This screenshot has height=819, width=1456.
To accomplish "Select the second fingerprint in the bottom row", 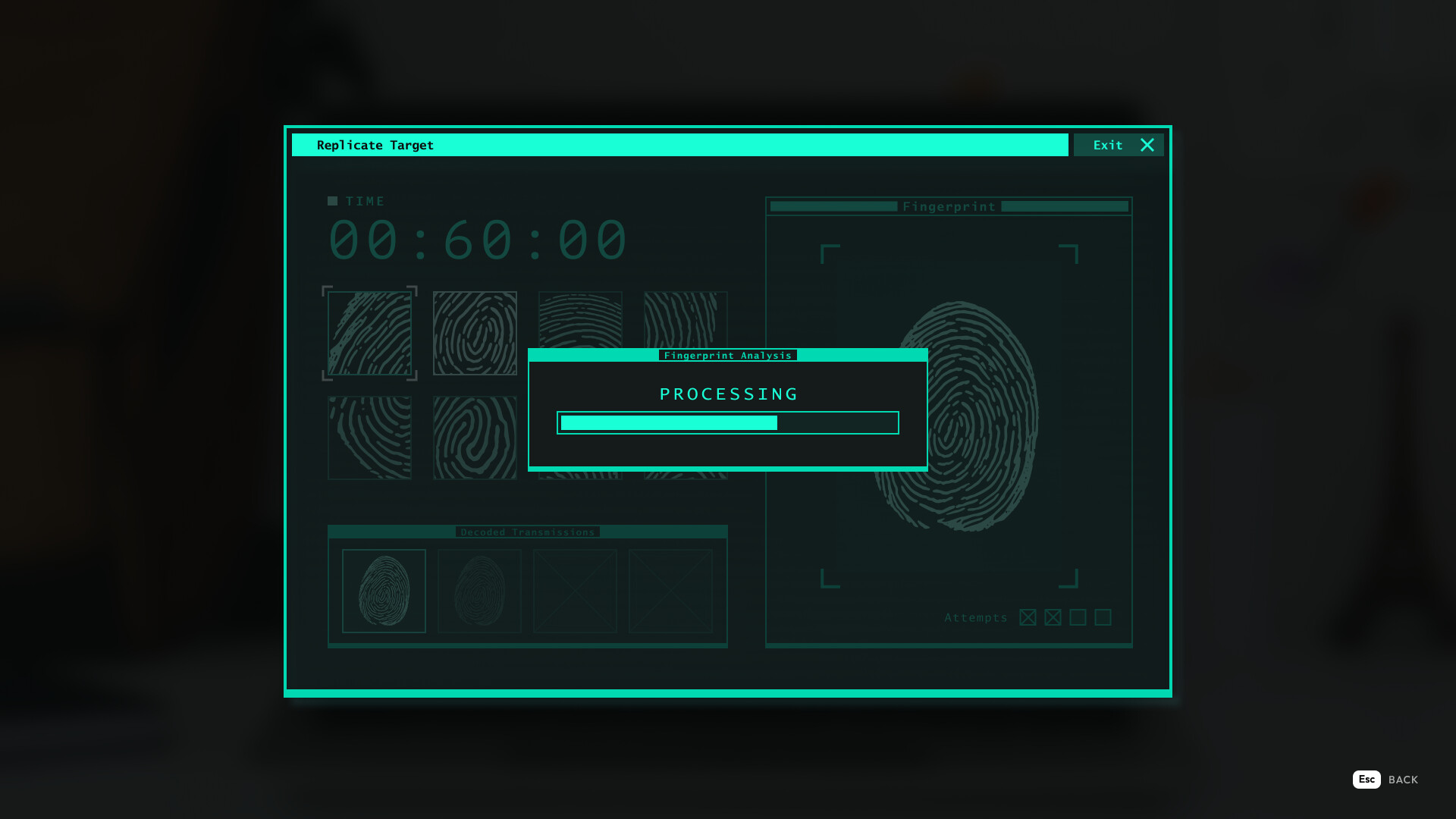I will coord(475,438).
